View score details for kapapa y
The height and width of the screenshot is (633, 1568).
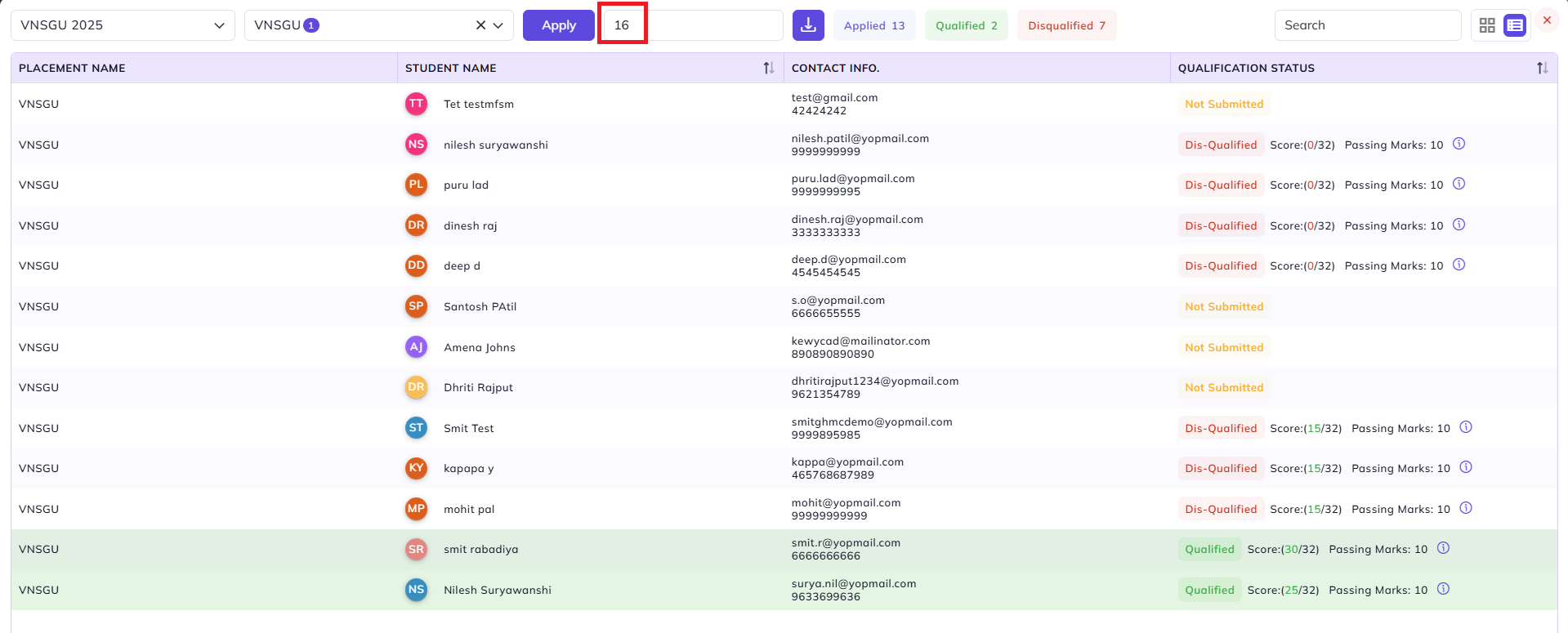point(1466,467)
